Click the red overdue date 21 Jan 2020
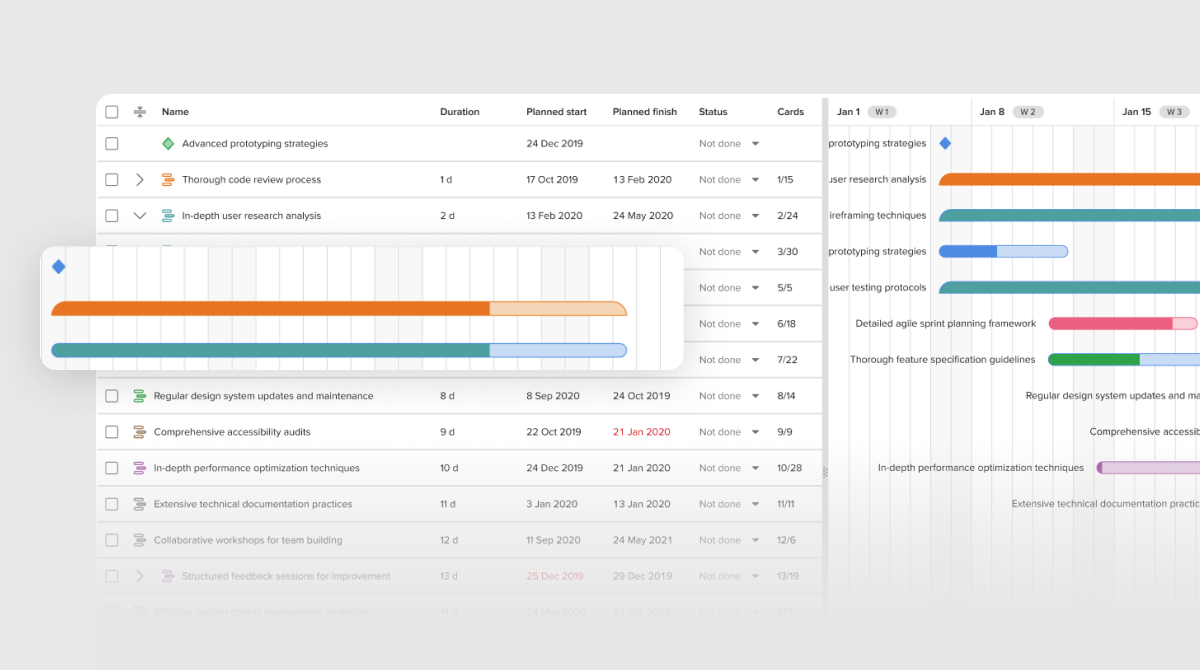 pyautogui.click(x=642, y=432)
